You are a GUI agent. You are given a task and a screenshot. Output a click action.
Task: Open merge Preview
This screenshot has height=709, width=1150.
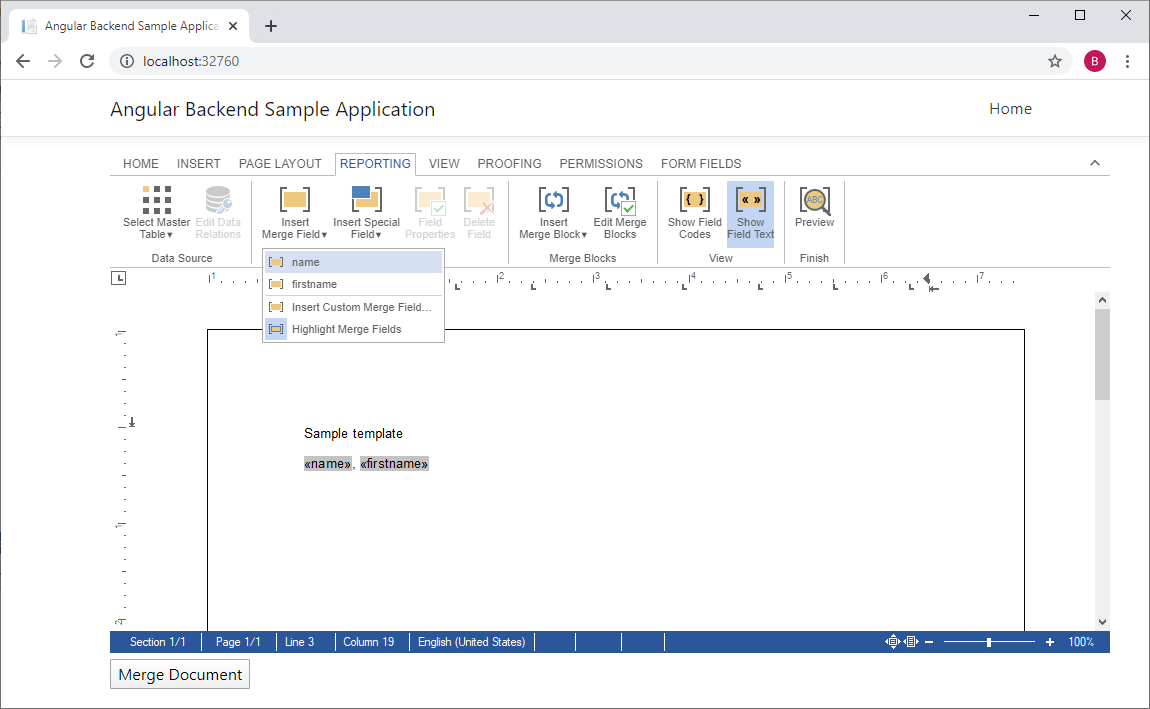(x=814, y=206)
